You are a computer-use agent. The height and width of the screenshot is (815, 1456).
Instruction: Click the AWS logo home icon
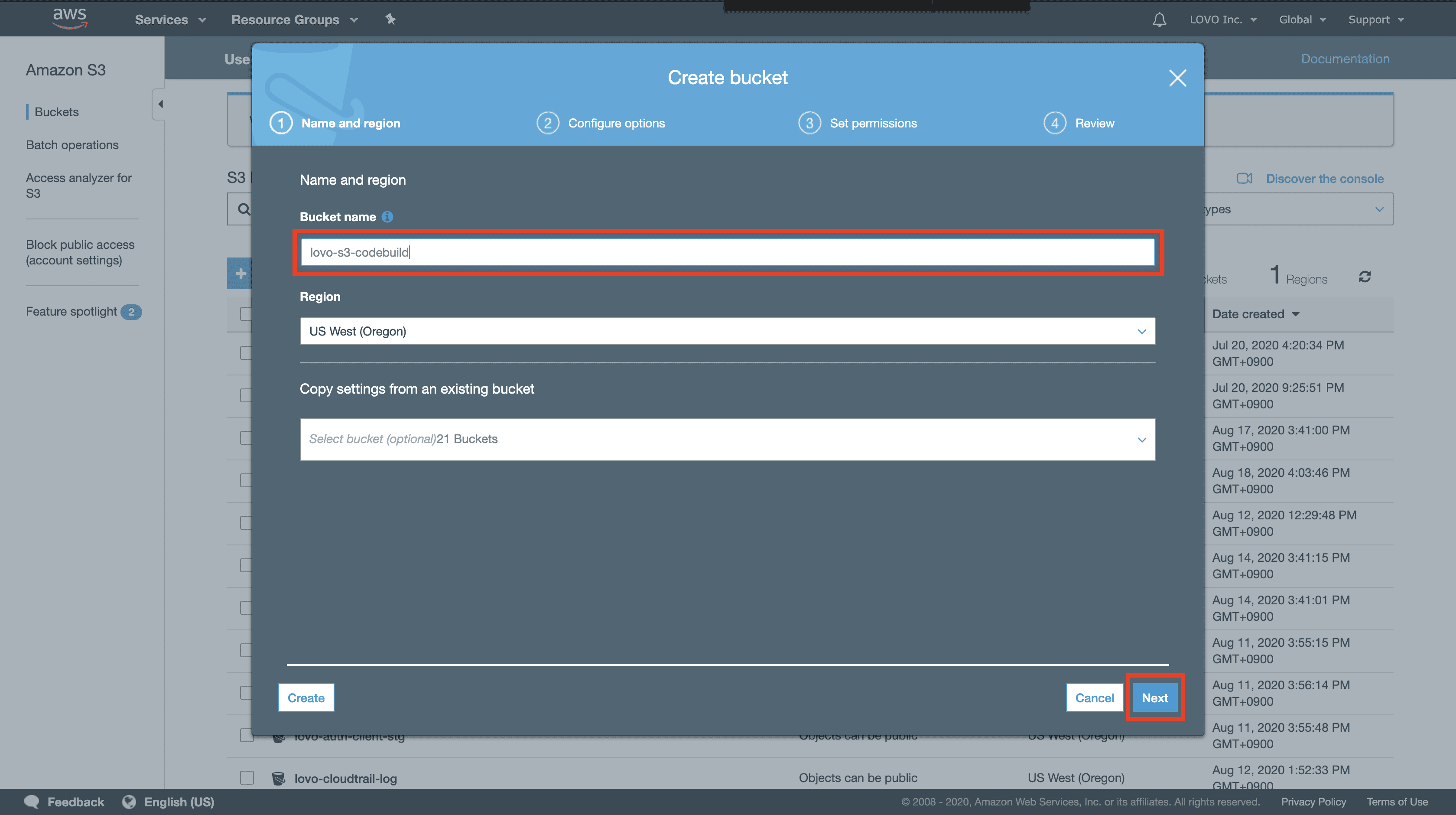click(69, 18)
